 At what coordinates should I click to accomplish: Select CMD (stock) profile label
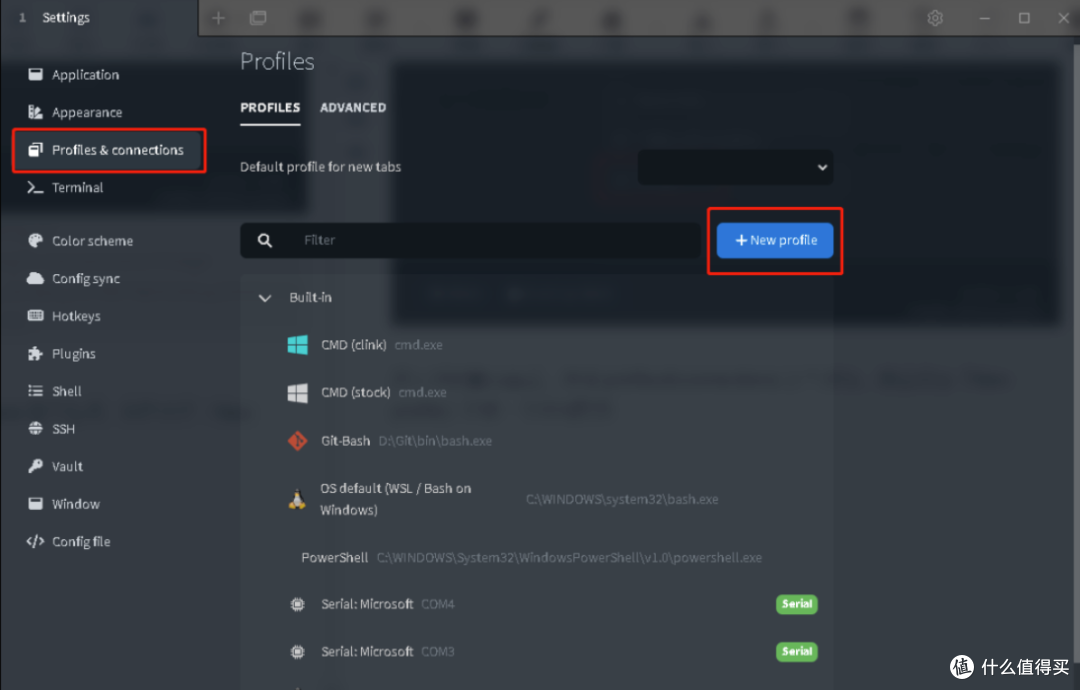355,393
